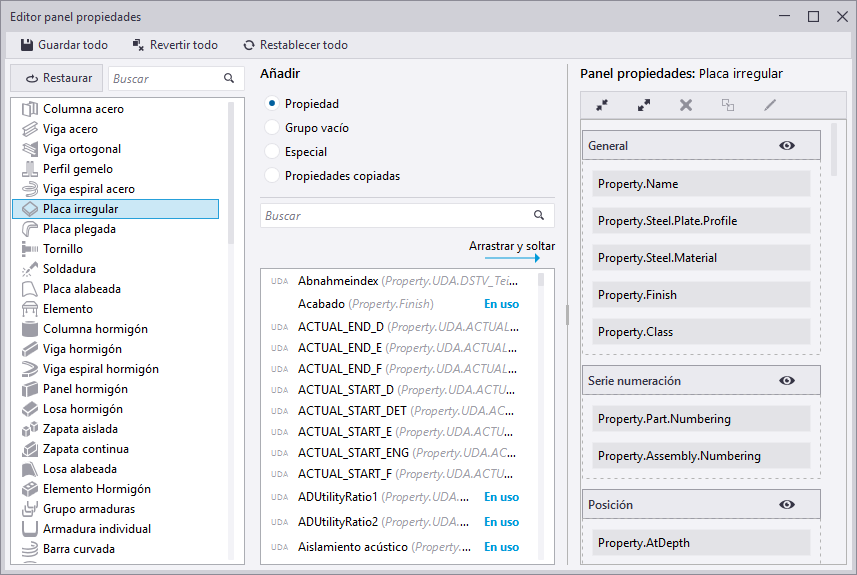Choose the Propiedades copiadas radio option
Image resolution: width=857 pixels, height=575 pixels.
coord(272,176)
